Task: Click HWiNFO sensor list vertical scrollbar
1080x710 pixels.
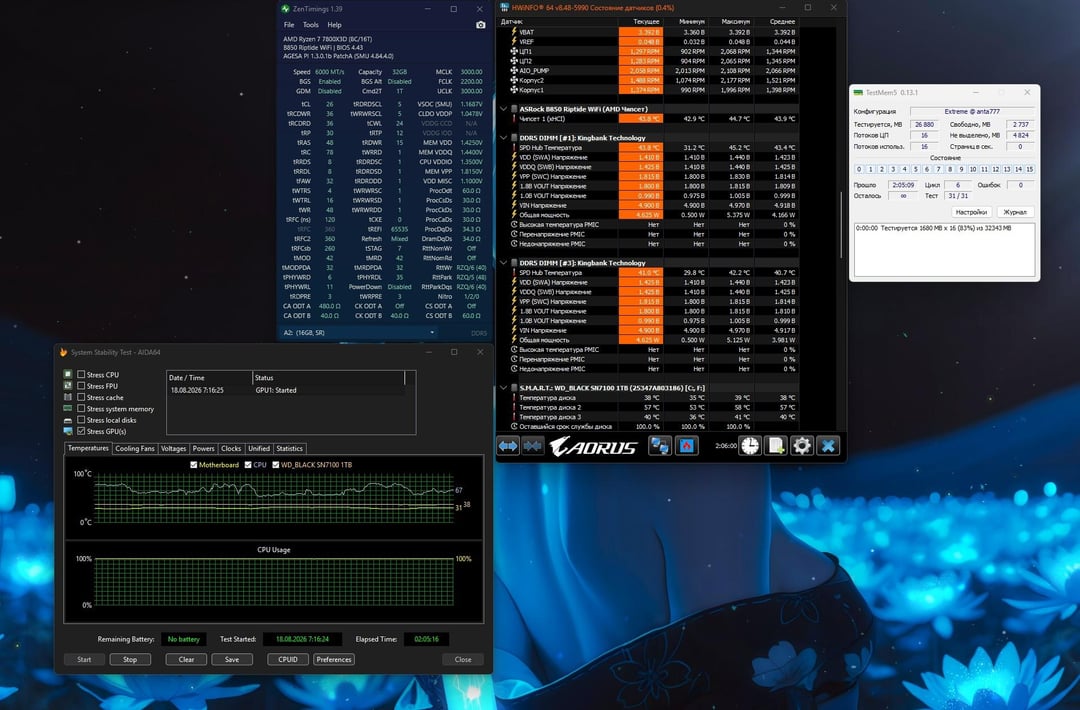Action: 842,225
